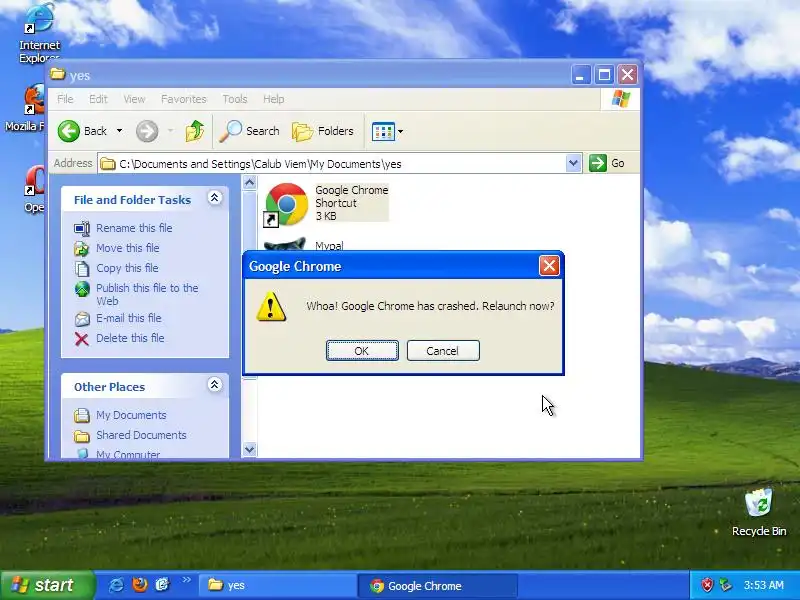Go Up one folder level
Viewport: 800px width, 600px height.
(194, 131)
